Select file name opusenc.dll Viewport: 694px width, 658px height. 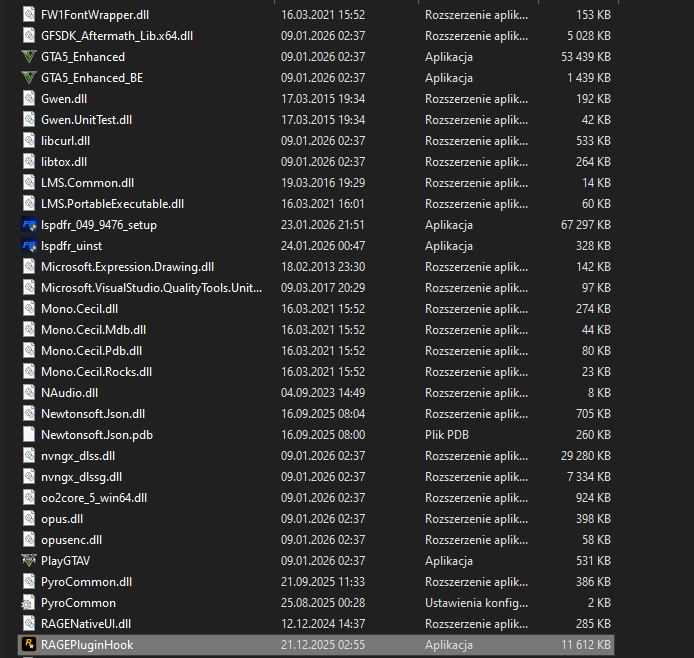pos(71,540)
